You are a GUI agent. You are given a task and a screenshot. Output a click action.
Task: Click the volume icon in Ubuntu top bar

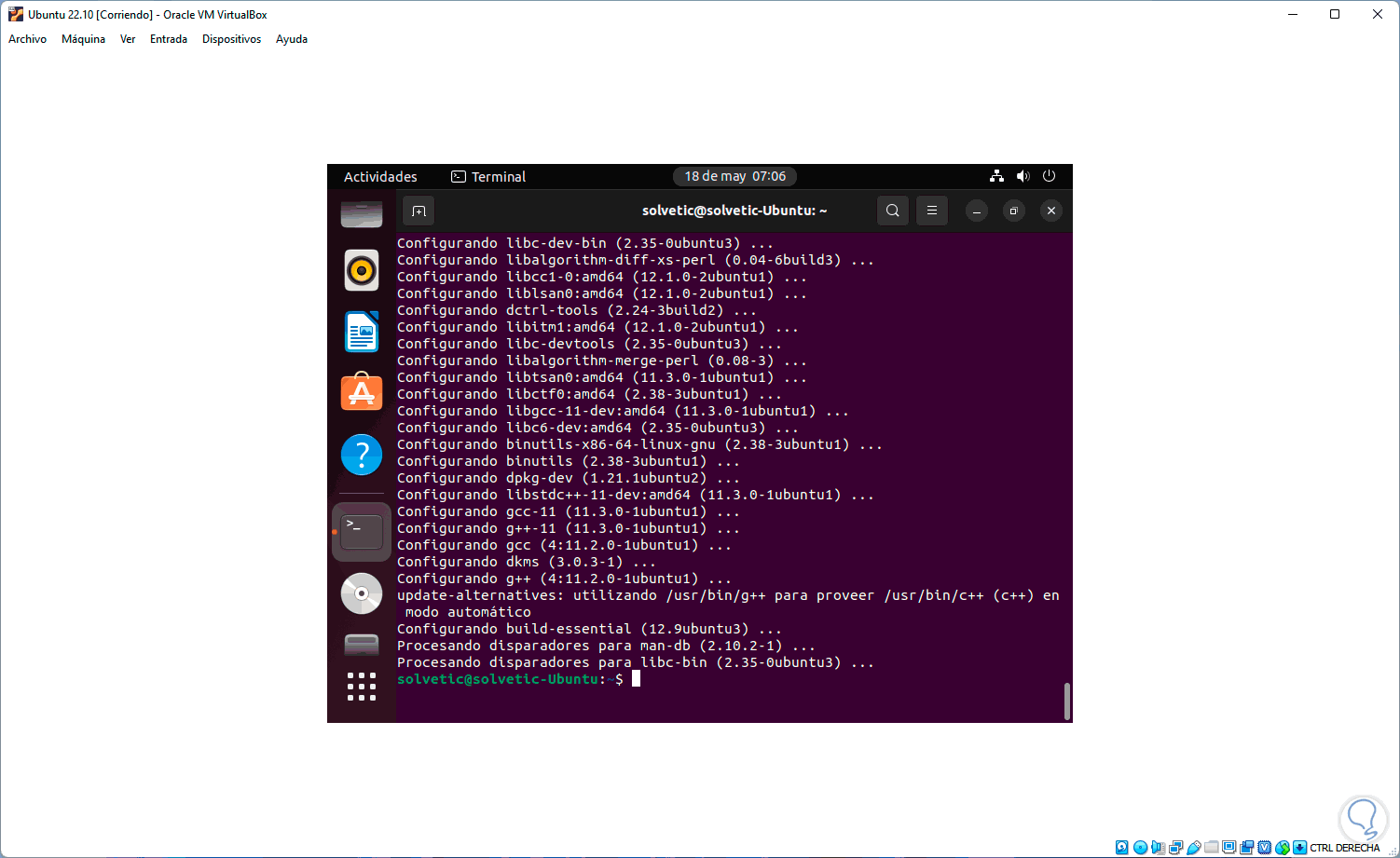pos(1023,176)
